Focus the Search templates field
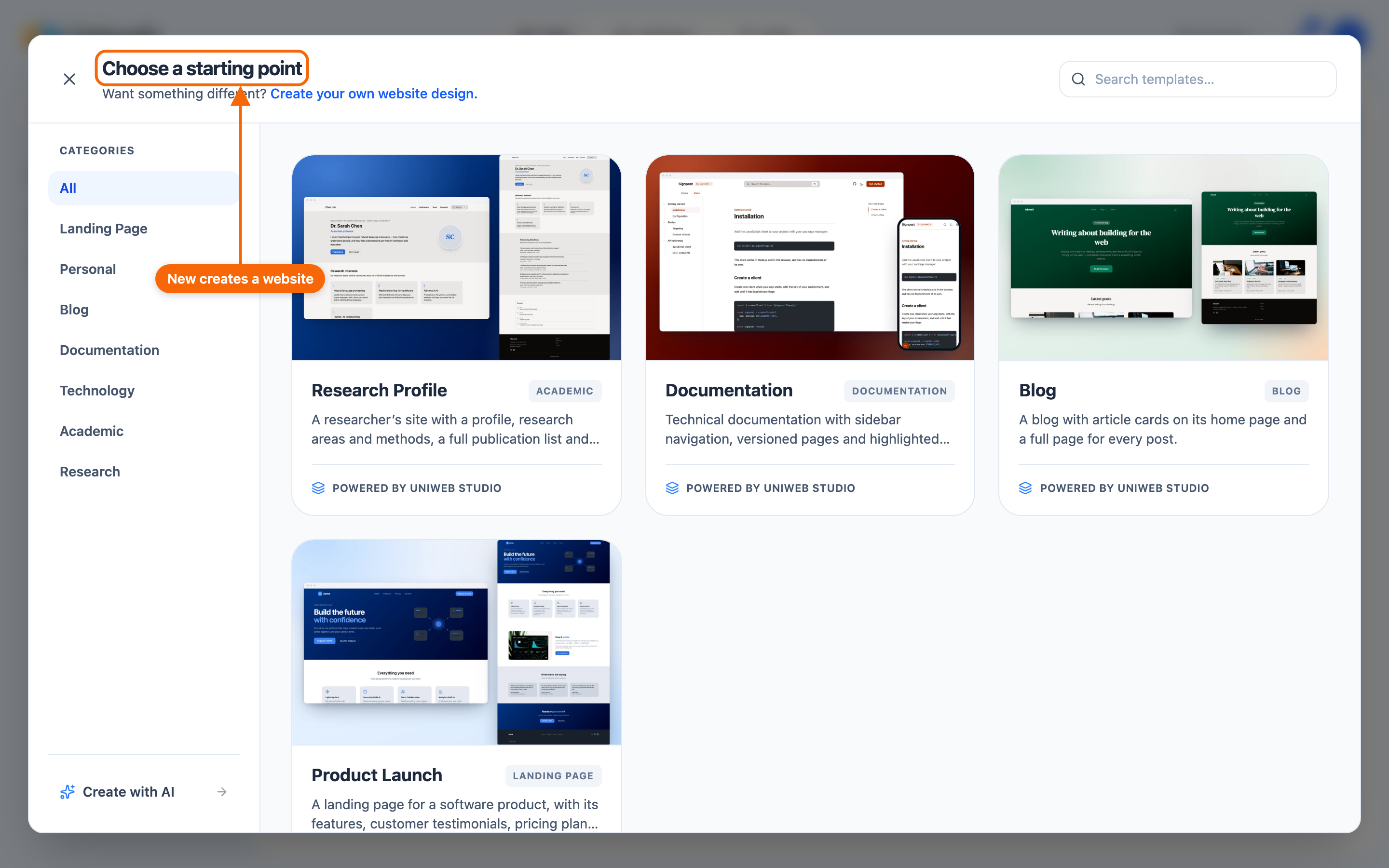Screen dimensions: 1389x868 (1198, 79)
